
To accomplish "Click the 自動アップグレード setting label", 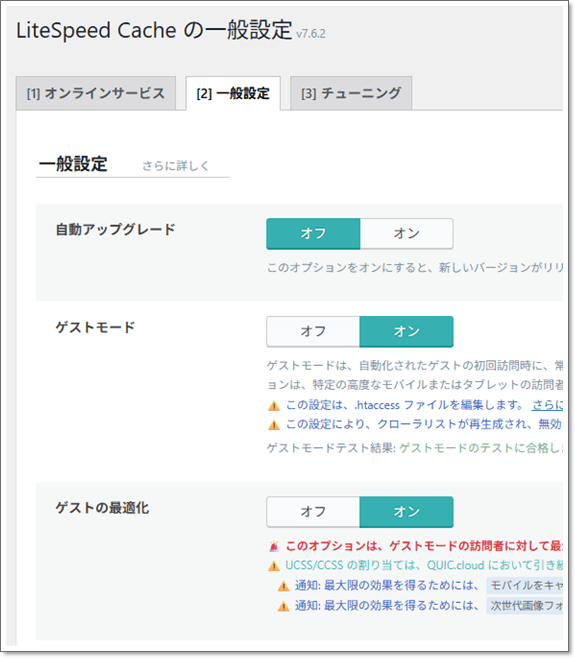I will pyautogui.click(x=115, y=230).
